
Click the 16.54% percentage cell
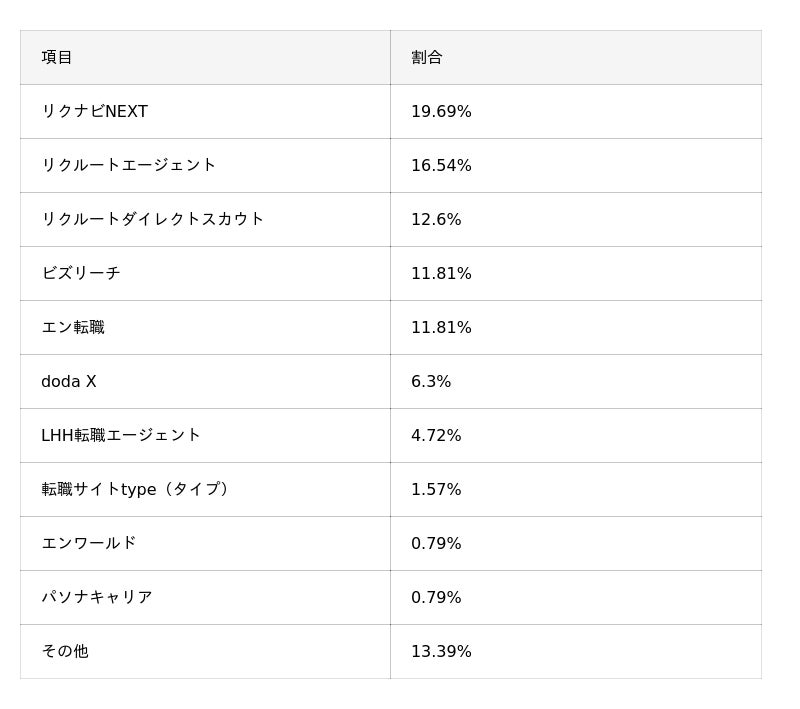click(x=441, y=165)
